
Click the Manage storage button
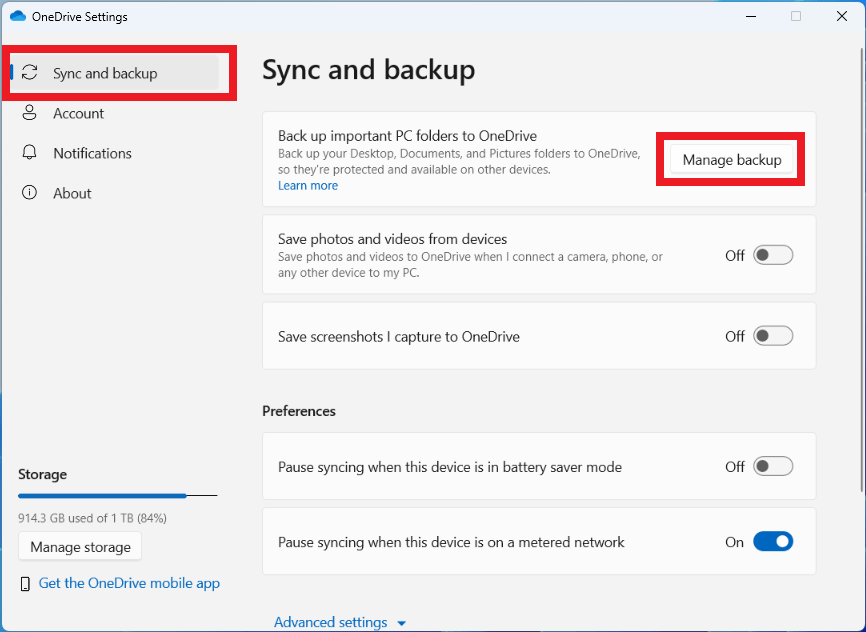tap(79, 547)
